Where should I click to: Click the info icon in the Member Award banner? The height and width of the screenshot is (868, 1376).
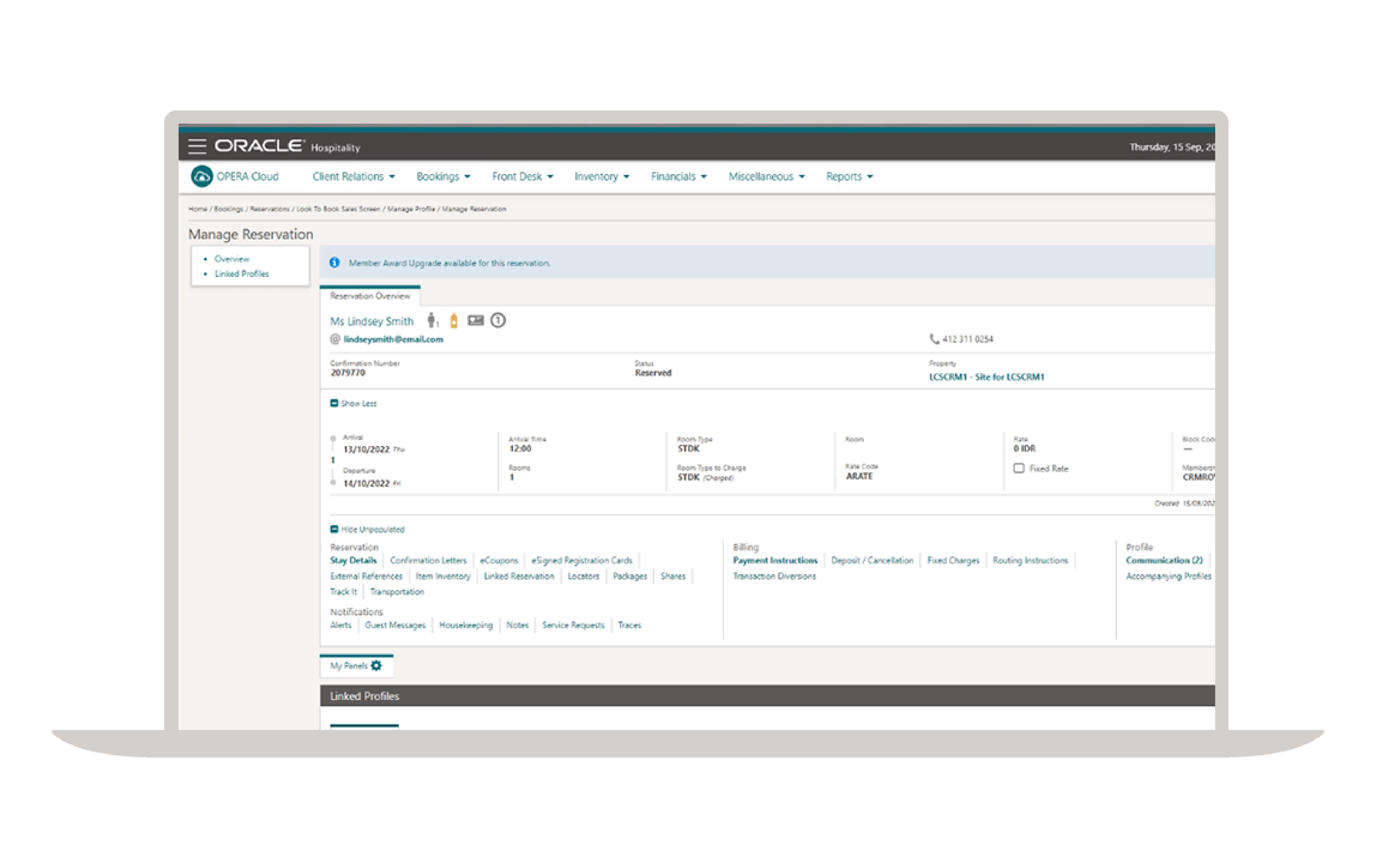(334, 263)
